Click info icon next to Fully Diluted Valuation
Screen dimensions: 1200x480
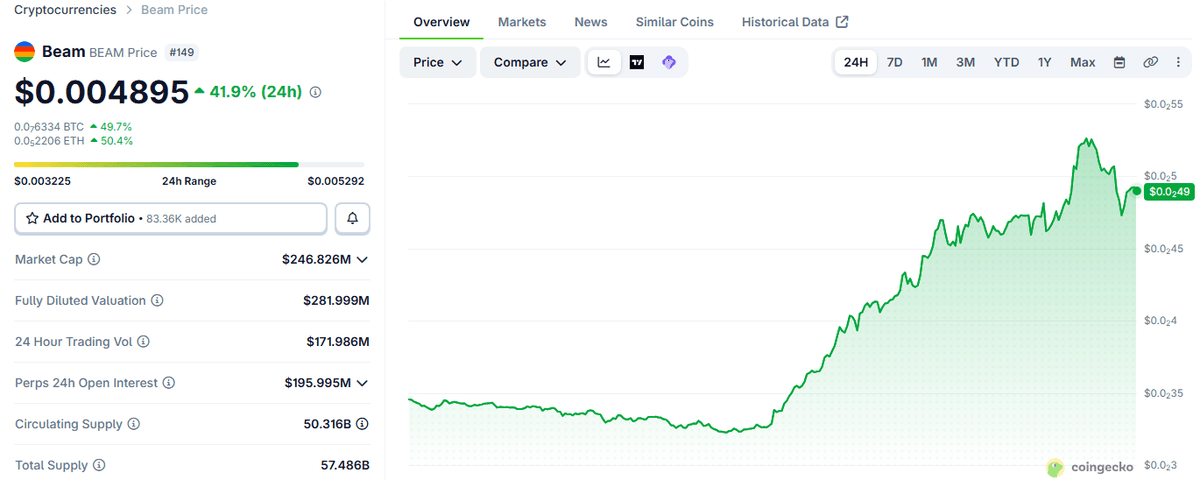[x=157, y=300]
